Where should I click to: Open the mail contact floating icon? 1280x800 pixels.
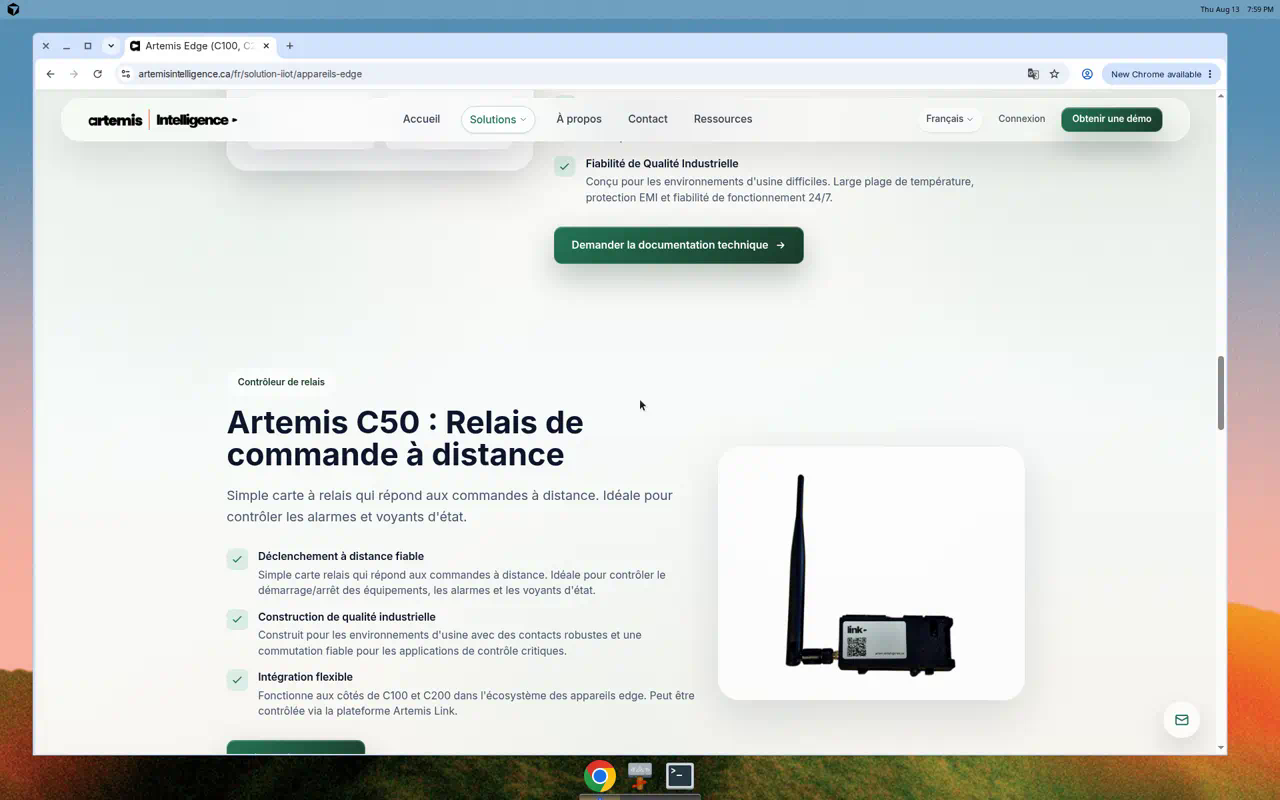[1181, 720]
